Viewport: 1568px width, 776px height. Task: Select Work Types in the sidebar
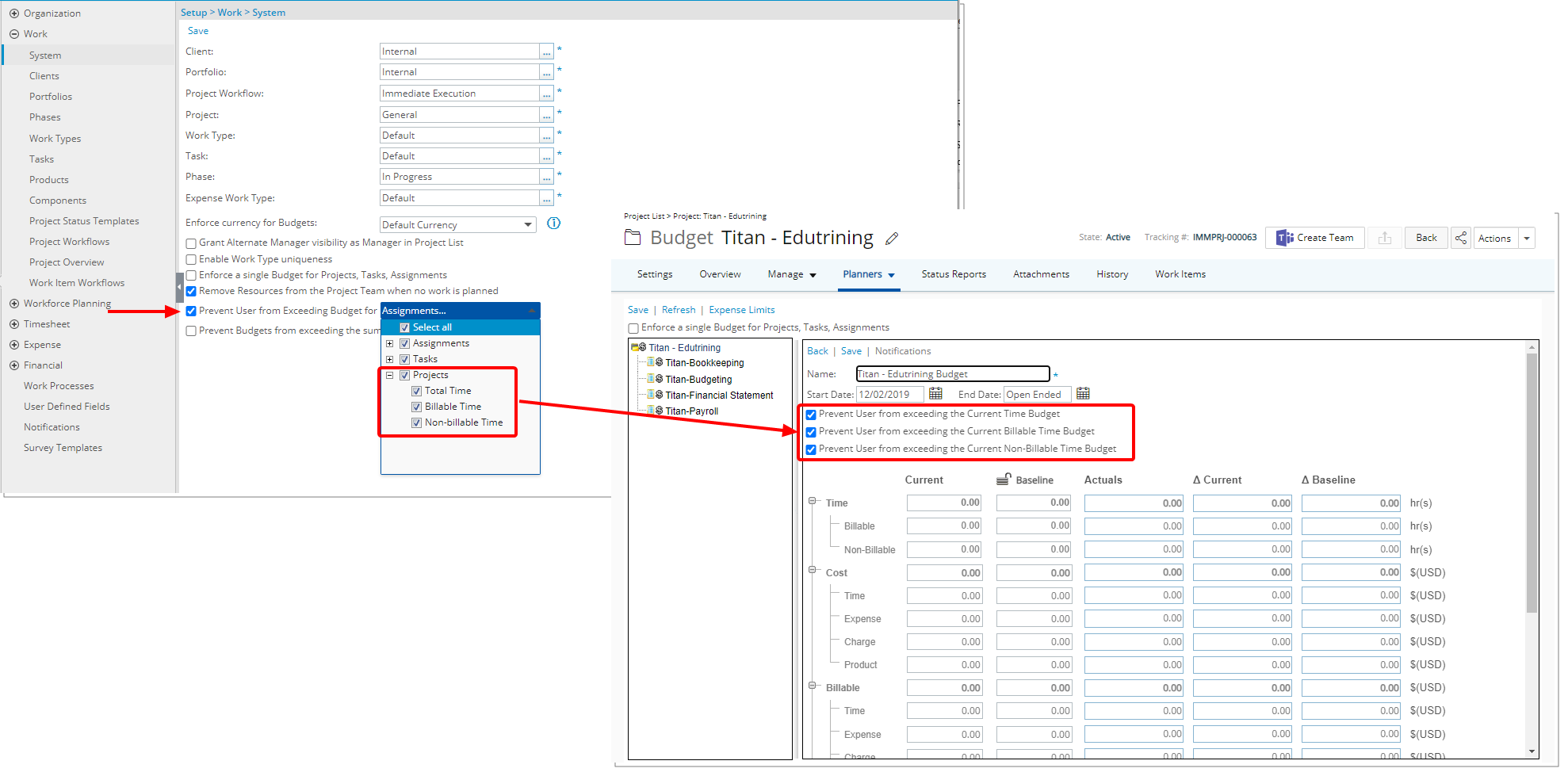tap(55, 139)
